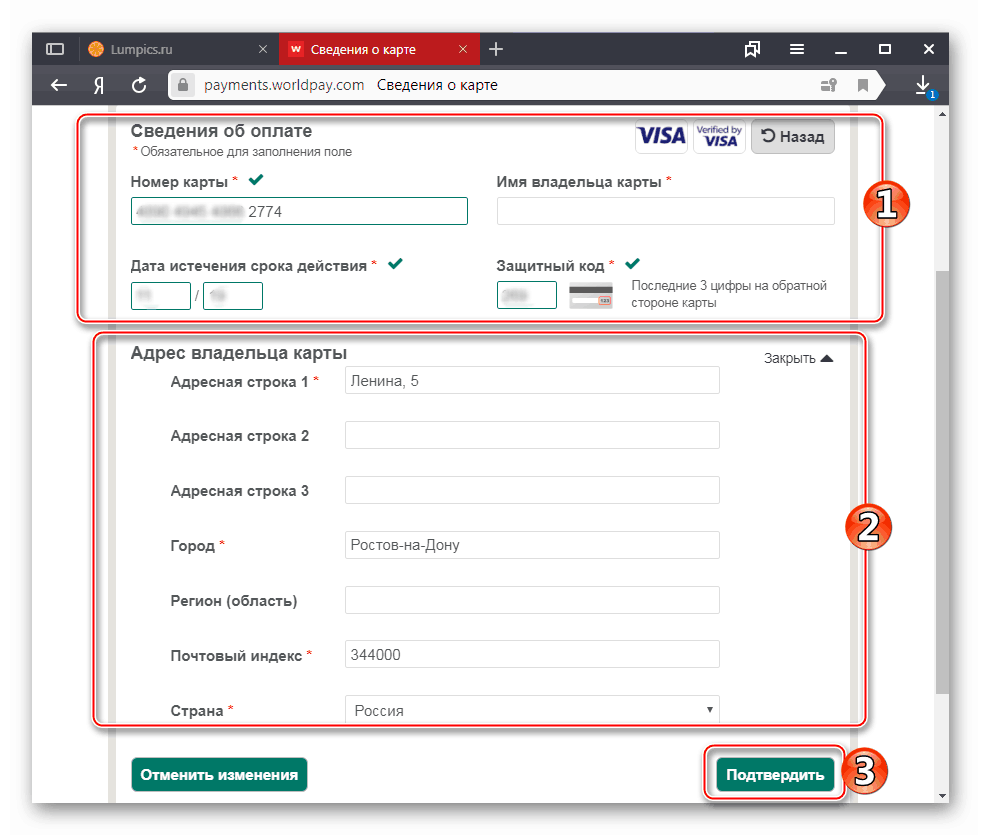981x835 pixels.
Task: Close the Lumpics.ru tab
Action: pyautogui.click(x=263, y=49)
